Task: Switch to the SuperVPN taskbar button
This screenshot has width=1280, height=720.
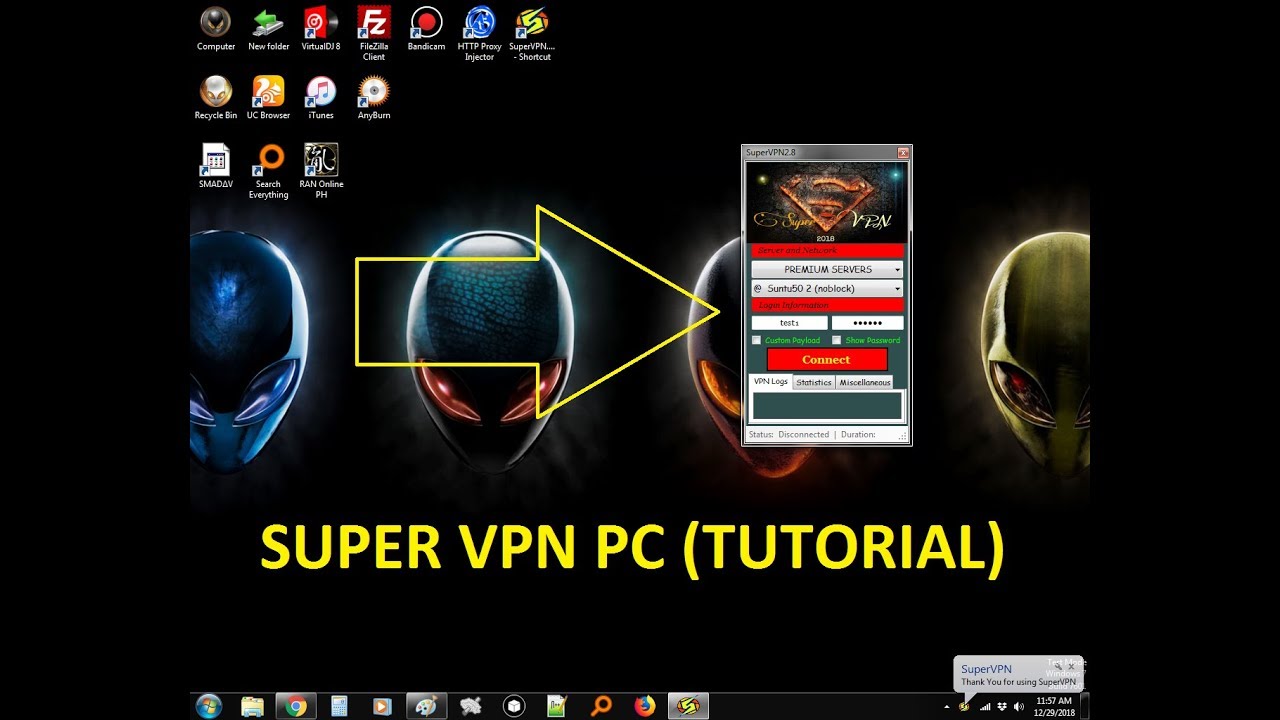Action: [689, 706]
